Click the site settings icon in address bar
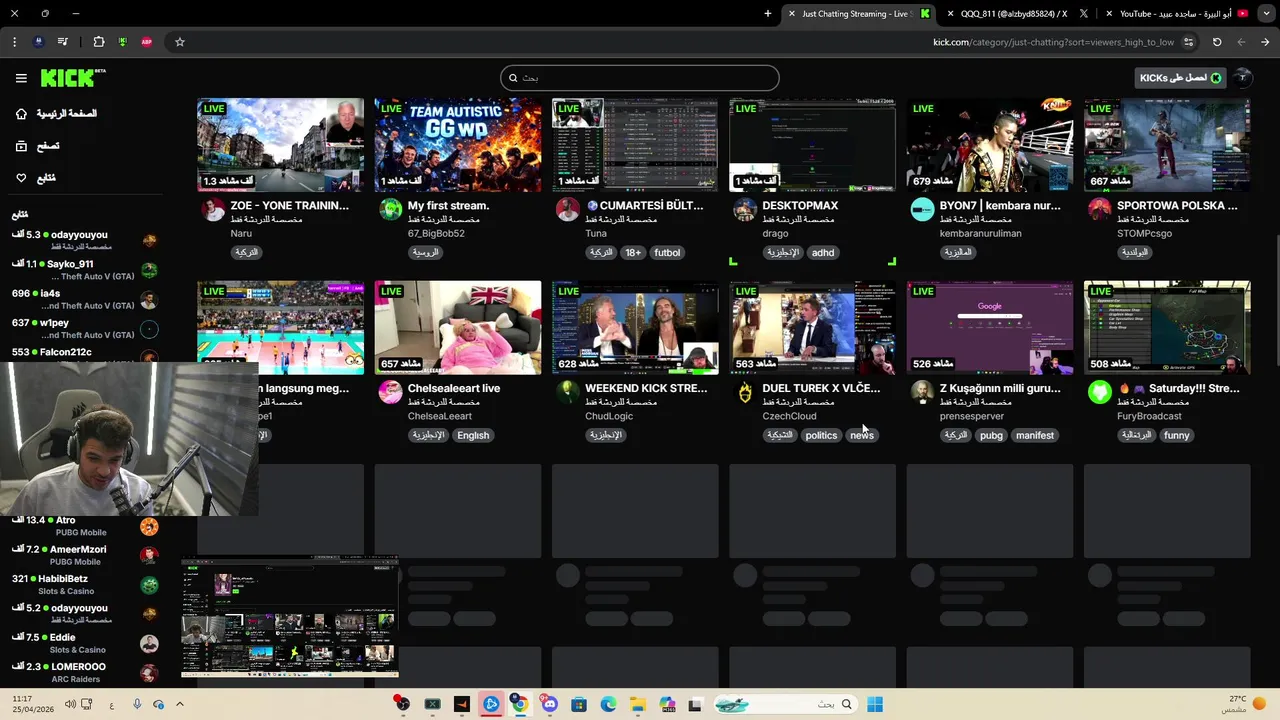Viewport: 1280px width, 720px height. (1188, 42)
